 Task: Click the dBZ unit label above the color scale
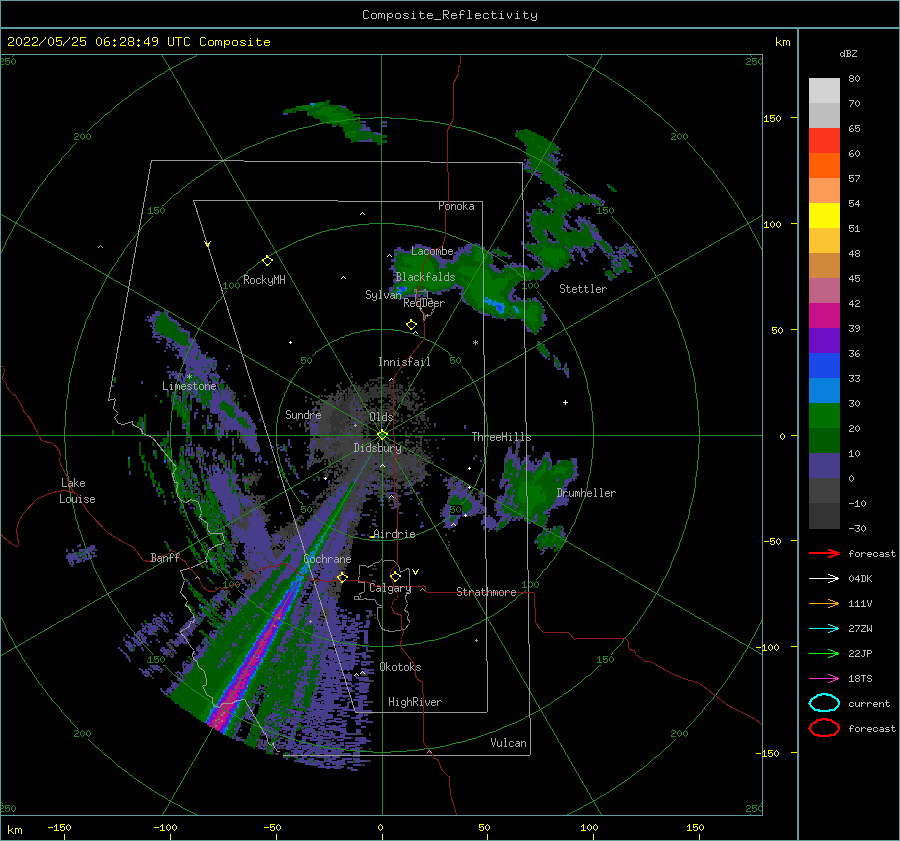(x=848, y=53)
